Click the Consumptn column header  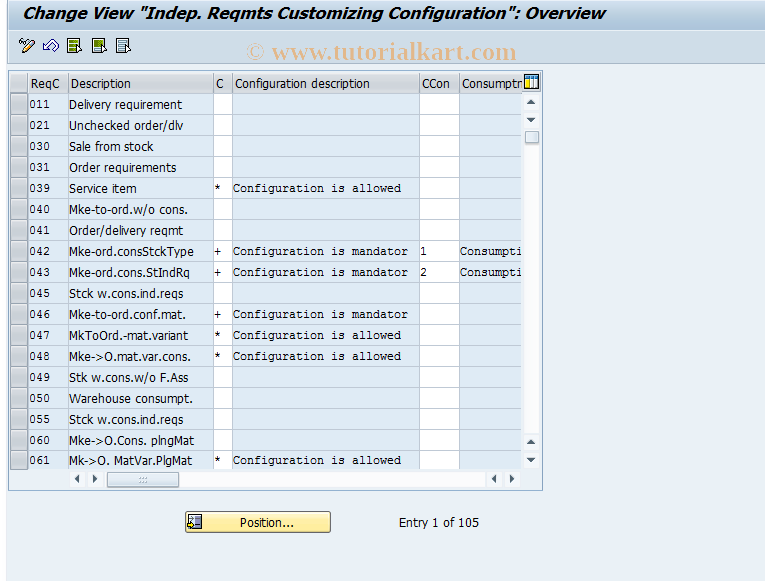coord(491,83)
